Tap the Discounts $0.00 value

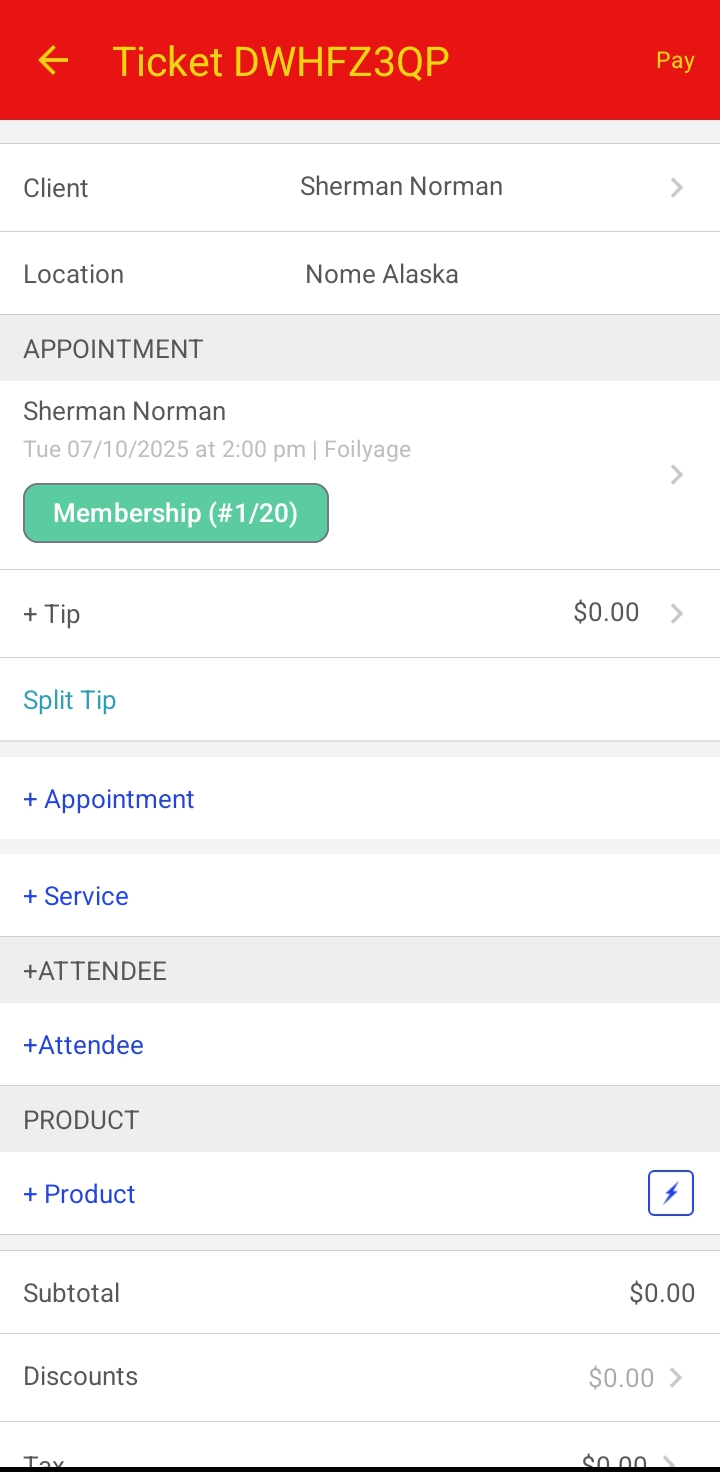tap(621, 1377)
